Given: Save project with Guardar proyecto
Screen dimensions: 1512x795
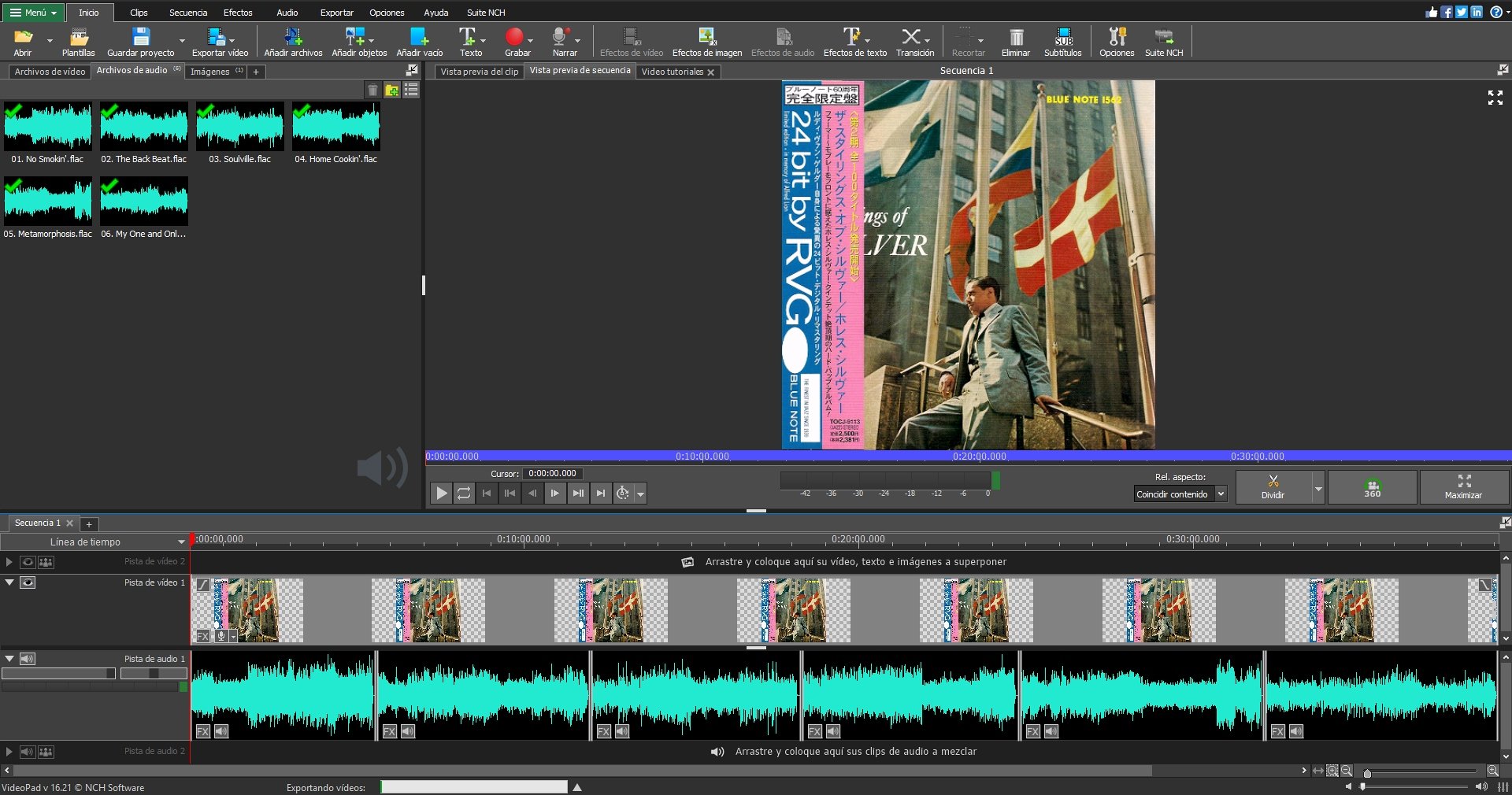Looking at the screenshot, I should tap(141, 42).
